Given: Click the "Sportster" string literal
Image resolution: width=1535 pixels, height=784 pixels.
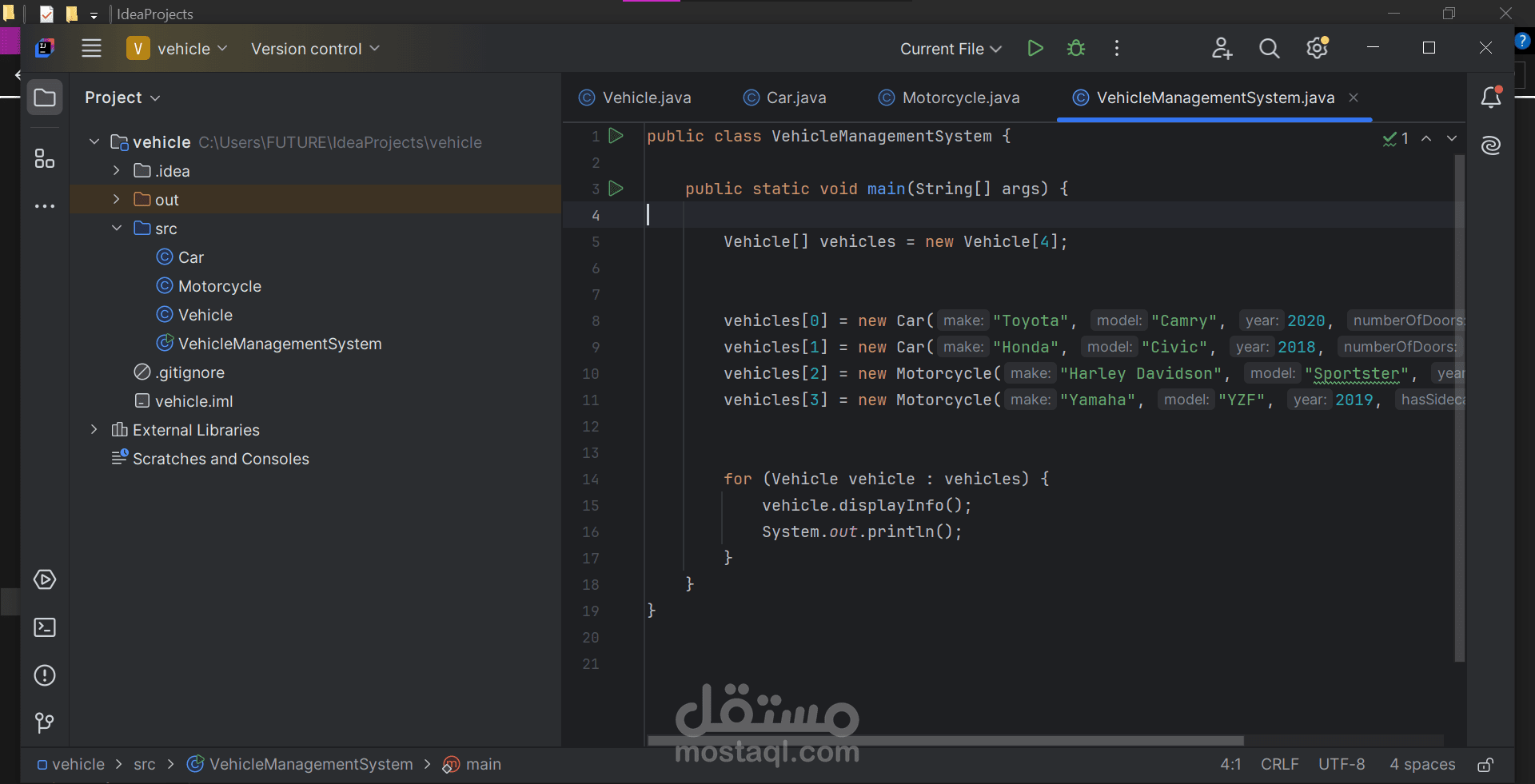Looking at the screenshot, I should point(1357,373).
